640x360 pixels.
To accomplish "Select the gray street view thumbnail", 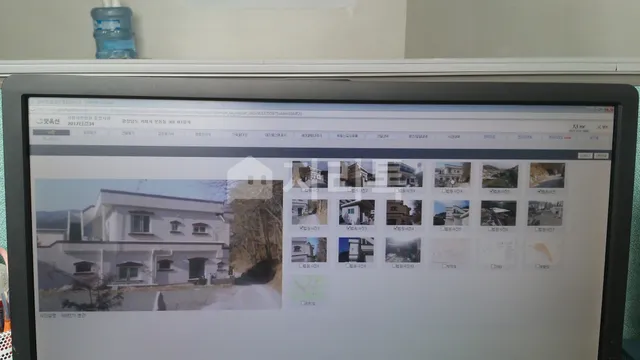I will [x=545, y=213].
